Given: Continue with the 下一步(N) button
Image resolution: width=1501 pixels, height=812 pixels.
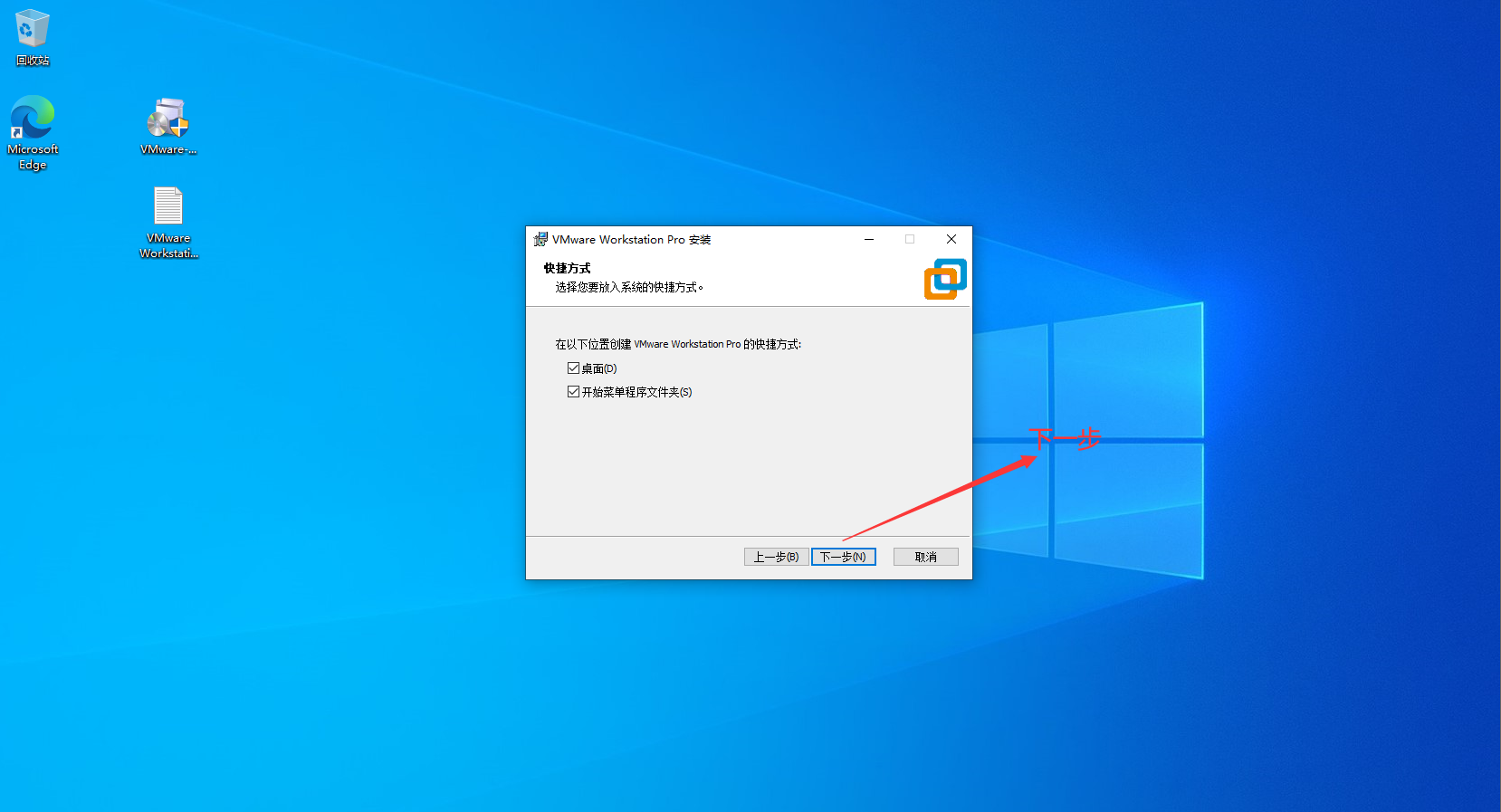Looking at the screenshot, I should (x=843, y=557).
